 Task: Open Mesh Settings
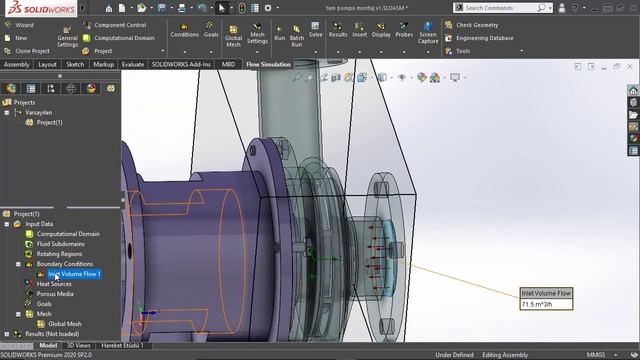[257, 33]
